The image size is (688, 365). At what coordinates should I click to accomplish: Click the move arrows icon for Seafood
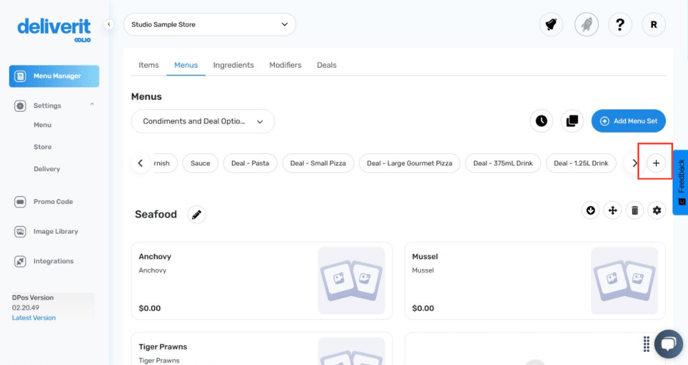pyautogui.click(x=613, y=211)
